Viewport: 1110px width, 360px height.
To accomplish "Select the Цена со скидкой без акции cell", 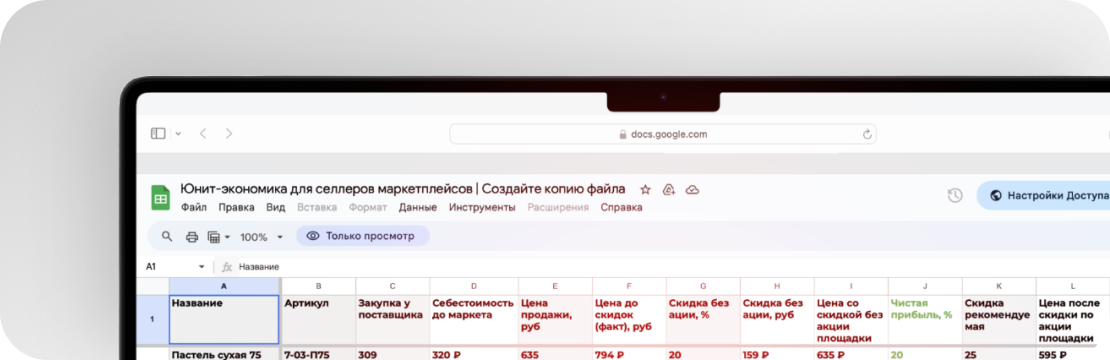I will [x=851, y=320].
